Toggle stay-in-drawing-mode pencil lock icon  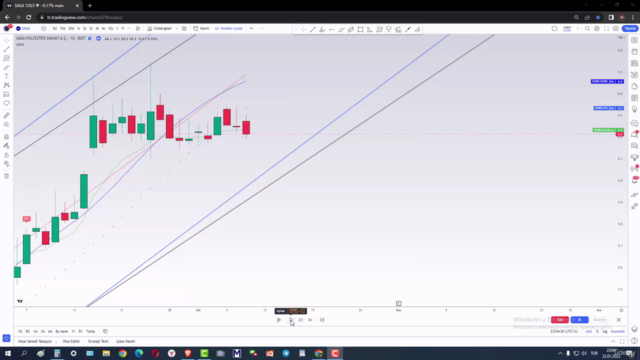tap(7, 146)
